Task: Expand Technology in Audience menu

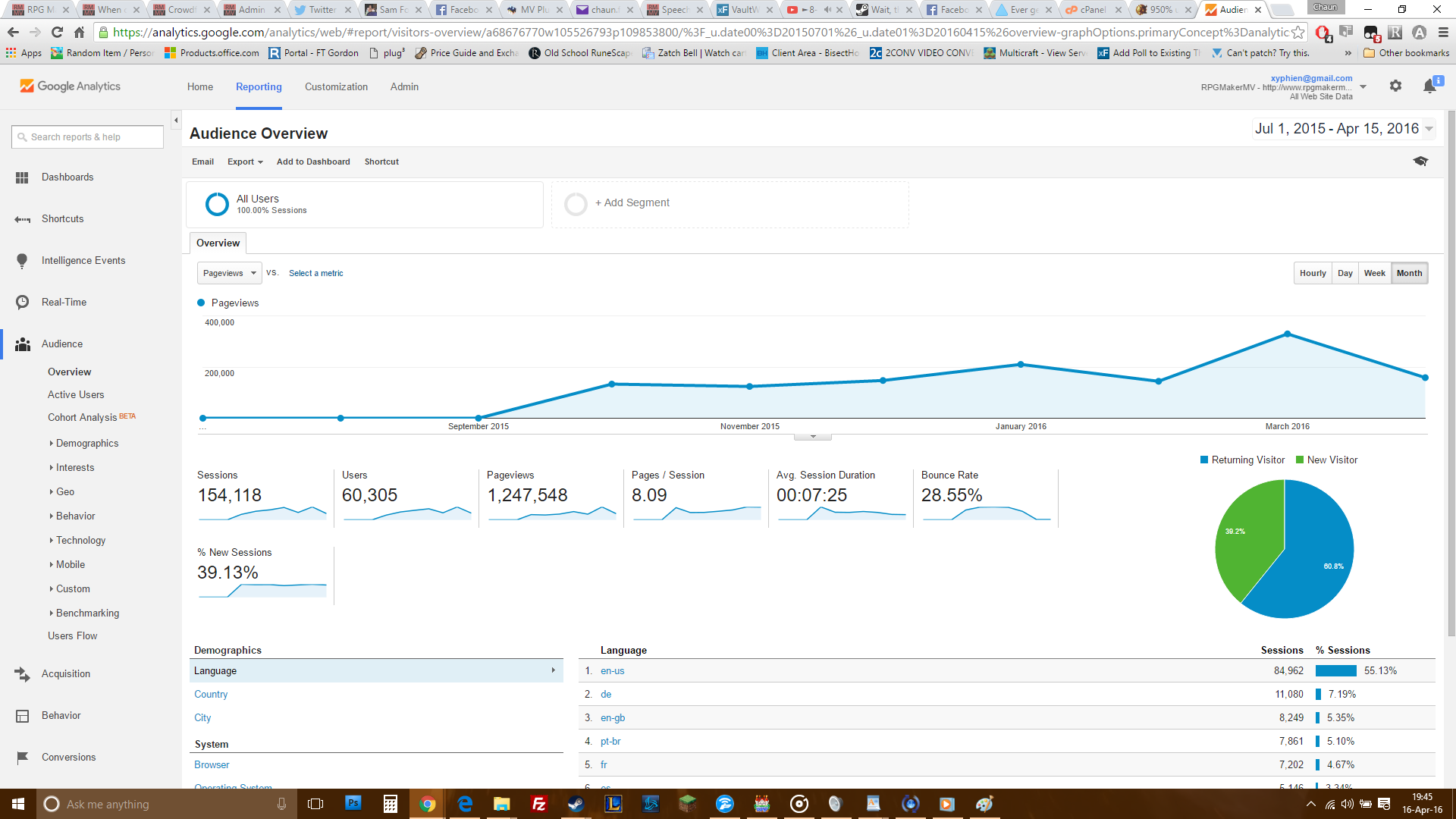Action: (x=80, y=541)
